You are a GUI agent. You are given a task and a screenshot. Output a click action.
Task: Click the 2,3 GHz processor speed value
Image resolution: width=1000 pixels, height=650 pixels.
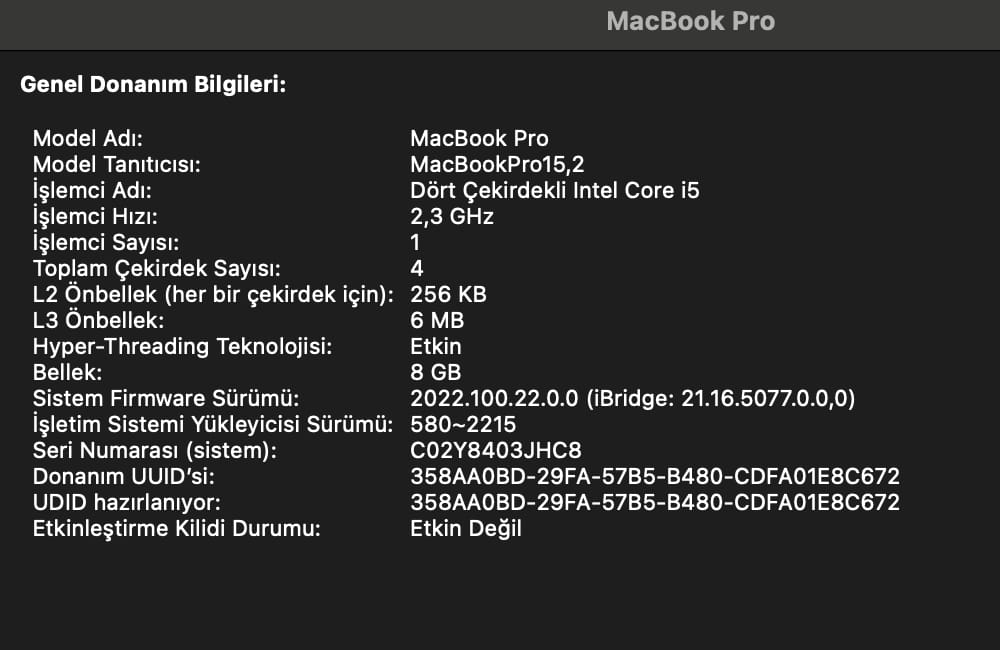pos(452,217)
